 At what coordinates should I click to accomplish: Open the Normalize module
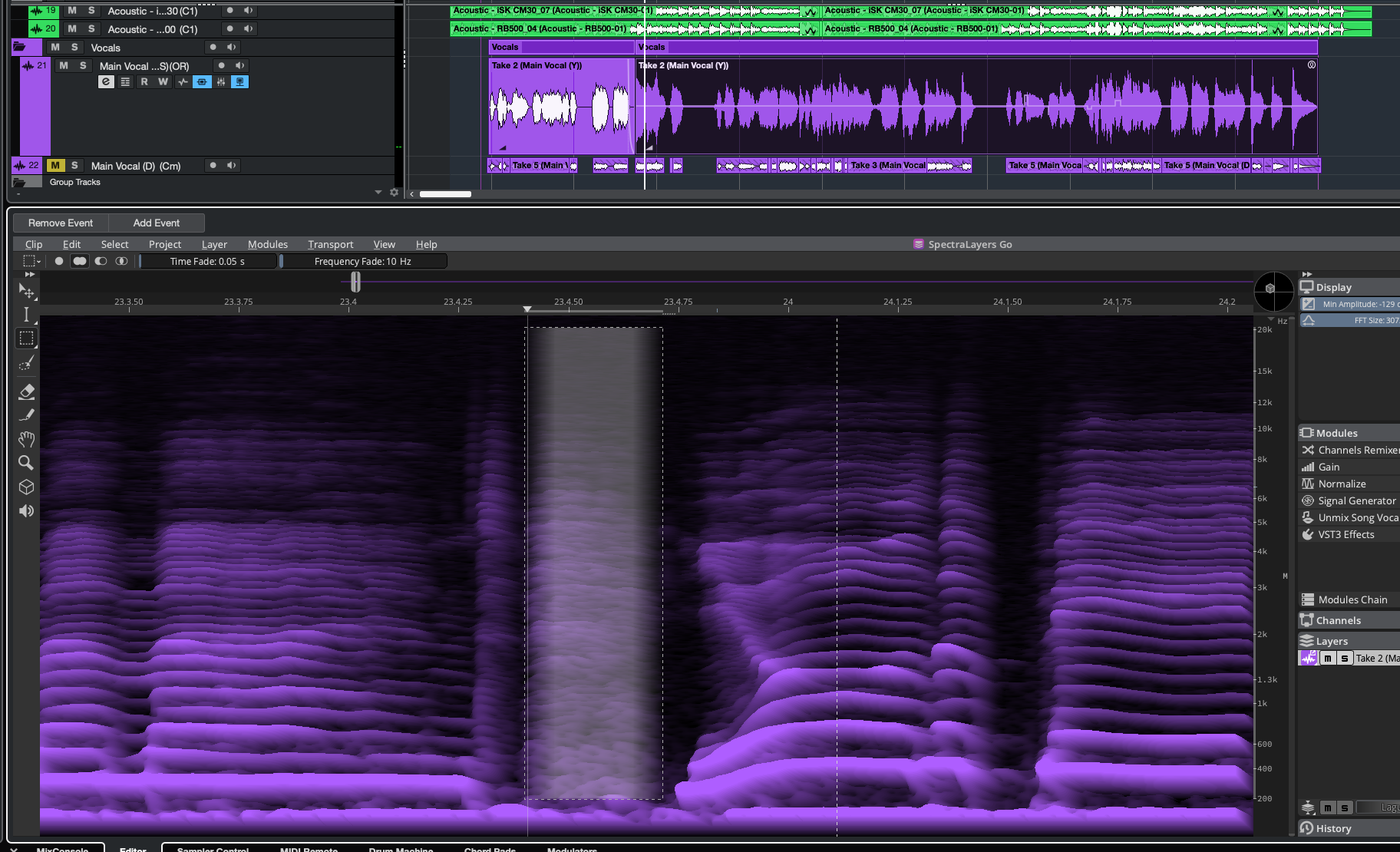tap(1342, 484)
